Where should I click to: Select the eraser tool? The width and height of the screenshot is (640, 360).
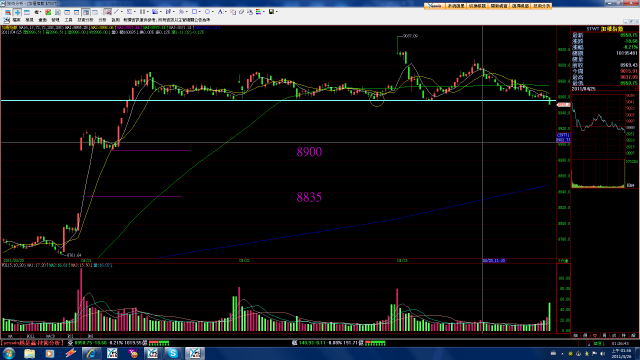pyautogui.click(x=241, y=12)
